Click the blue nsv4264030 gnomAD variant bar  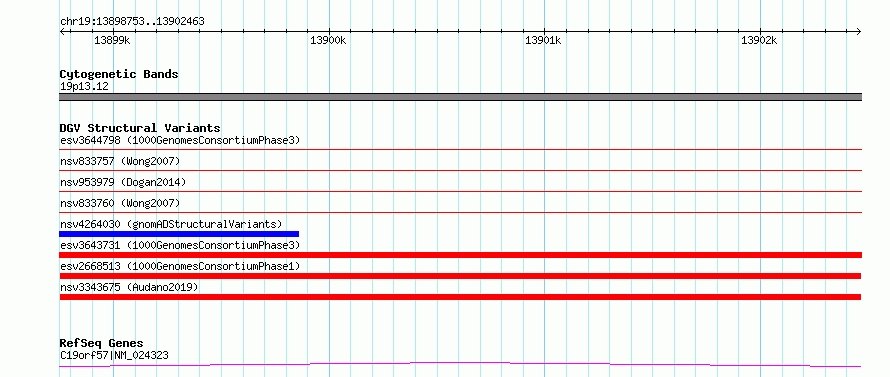point(179,234)
